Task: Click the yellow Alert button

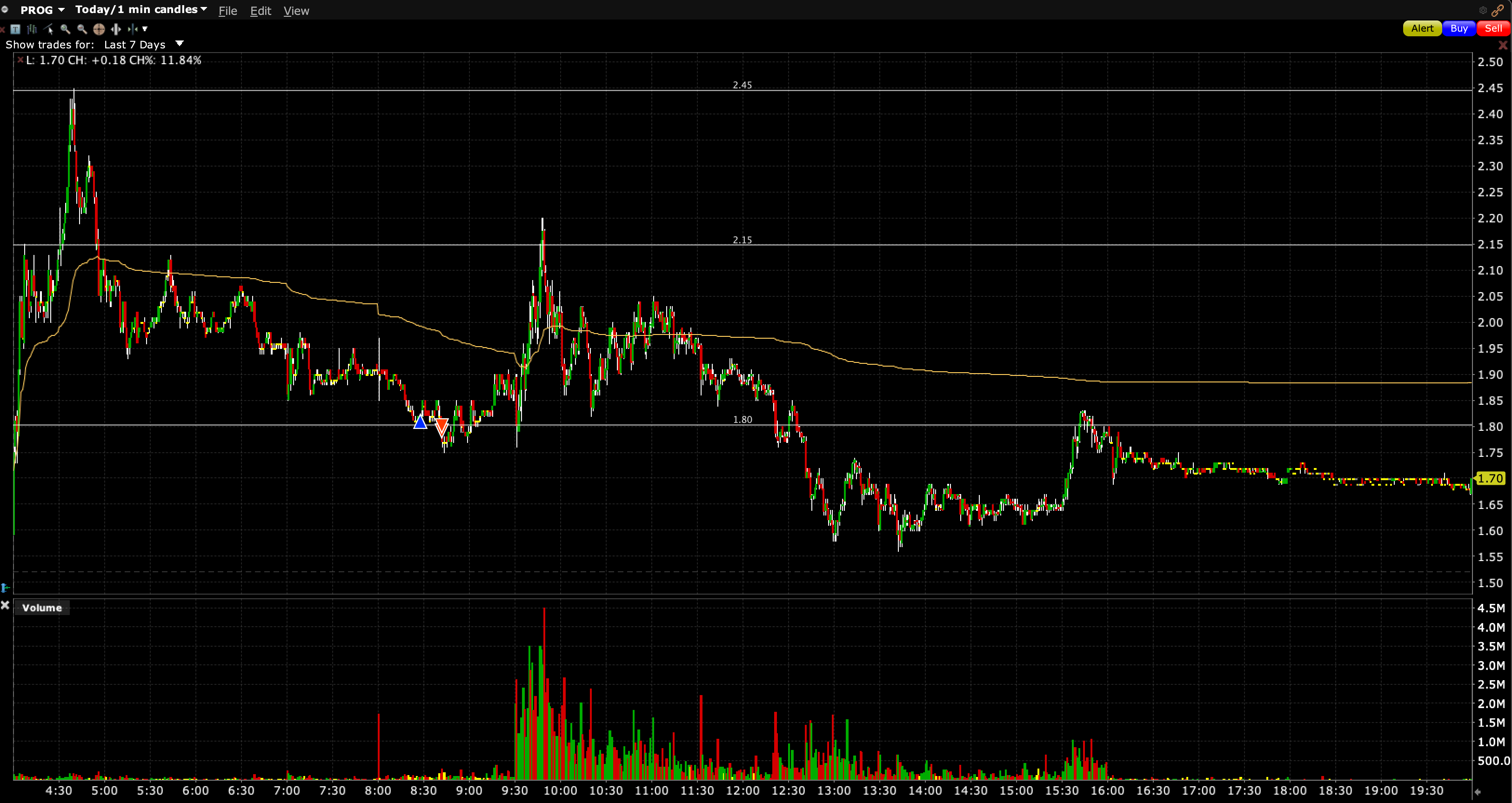Action: [1422, 28]
